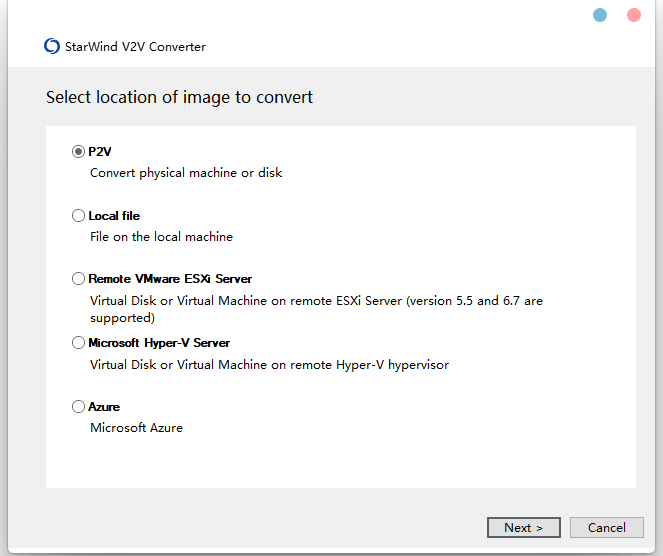
Task: Click the bold 'Local file' option label
Action: point(114,216)
